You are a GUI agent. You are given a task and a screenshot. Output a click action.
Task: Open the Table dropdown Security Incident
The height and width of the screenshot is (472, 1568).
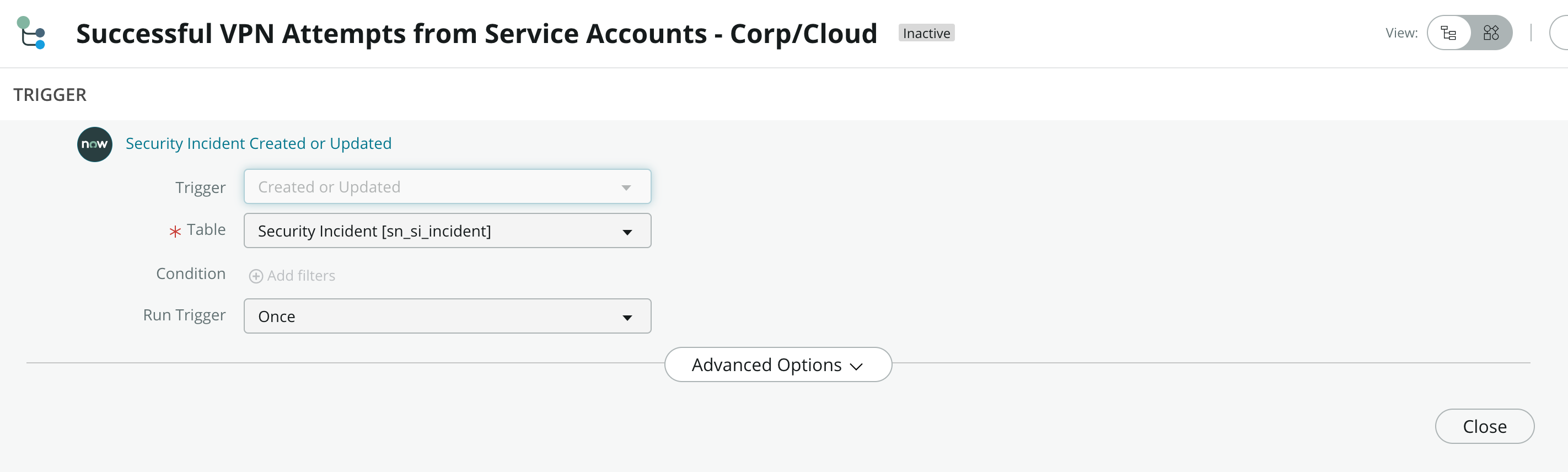pos(447,231)
